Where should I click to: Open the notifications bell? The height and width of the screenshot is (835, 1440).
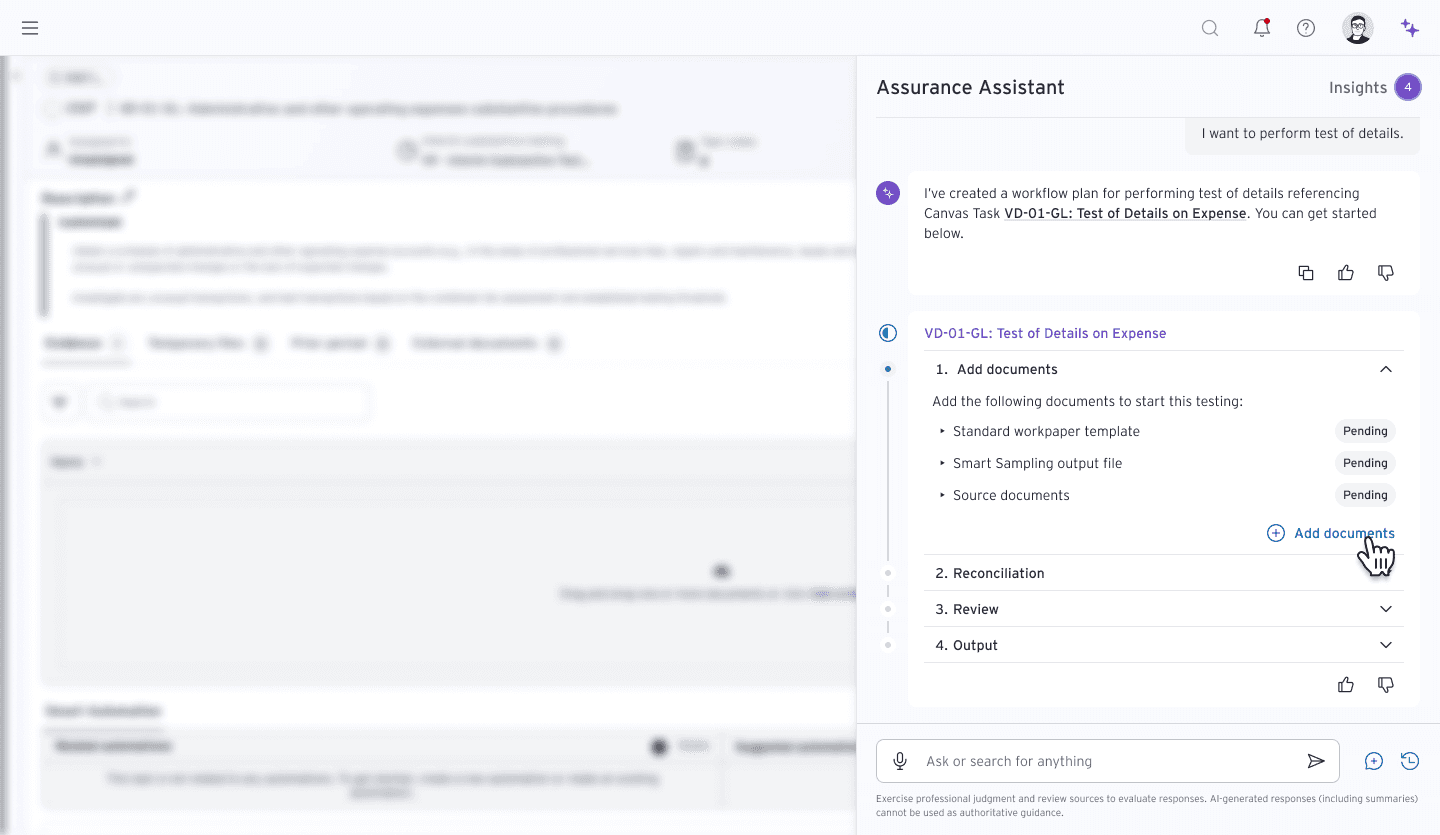1262,28
